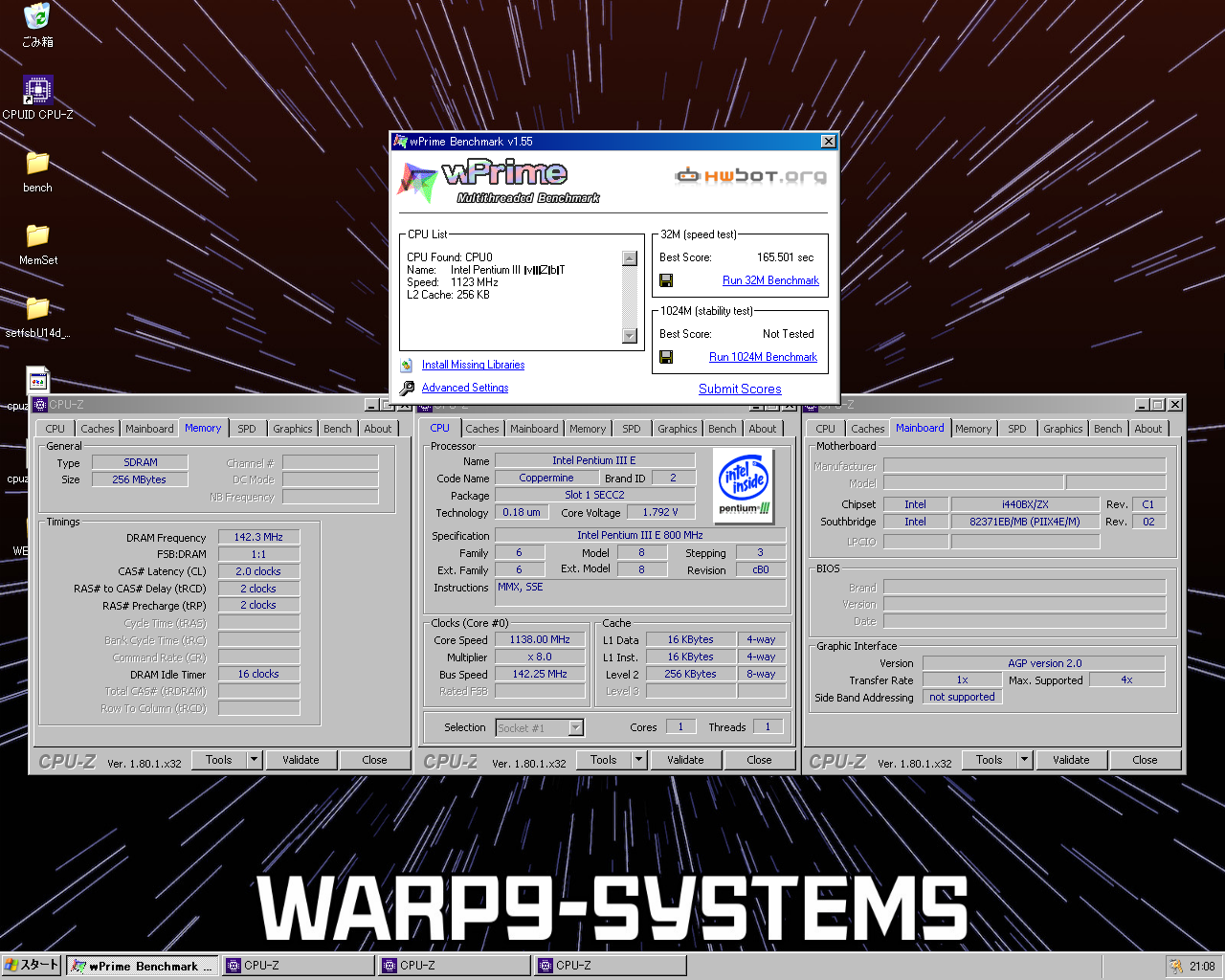The height and width of the screenshot is (980, 1225).
Task: Click the HWBOT.org logo
Action: 750,175
